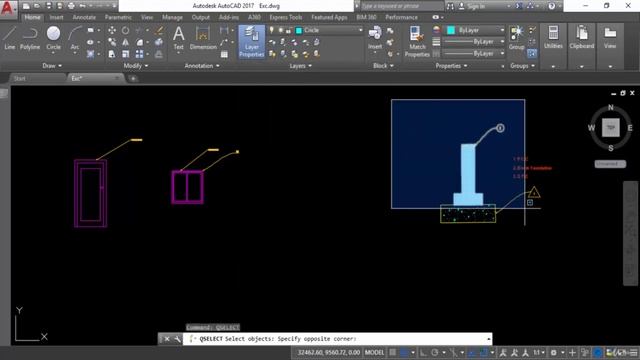Open the Parametric ribbon tab

point(118,17)
